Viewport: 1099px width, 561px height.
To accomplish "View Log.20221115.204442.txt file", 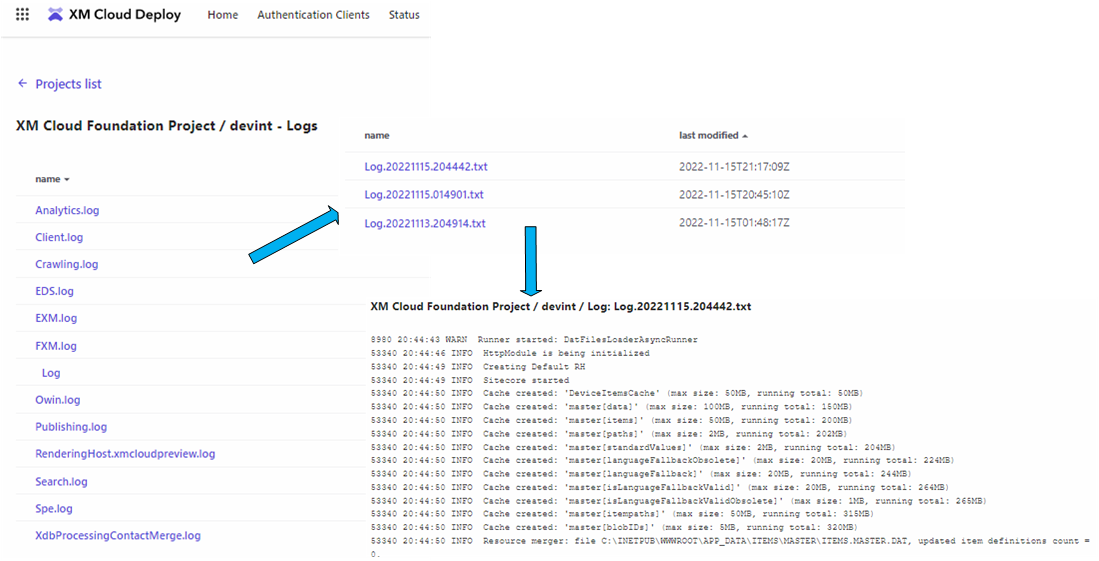I will coord(426,167).
